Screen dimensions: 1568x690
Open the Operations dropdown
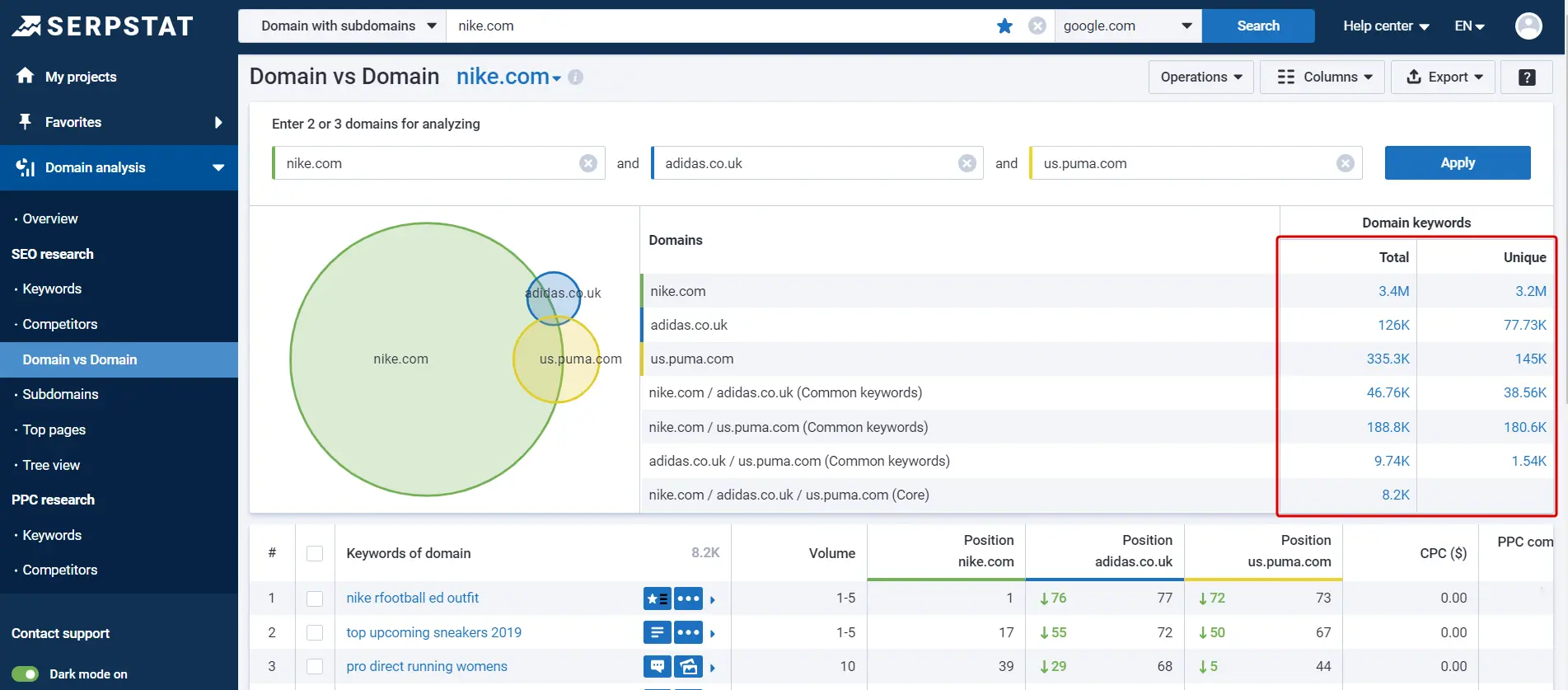click(1201, 77)
